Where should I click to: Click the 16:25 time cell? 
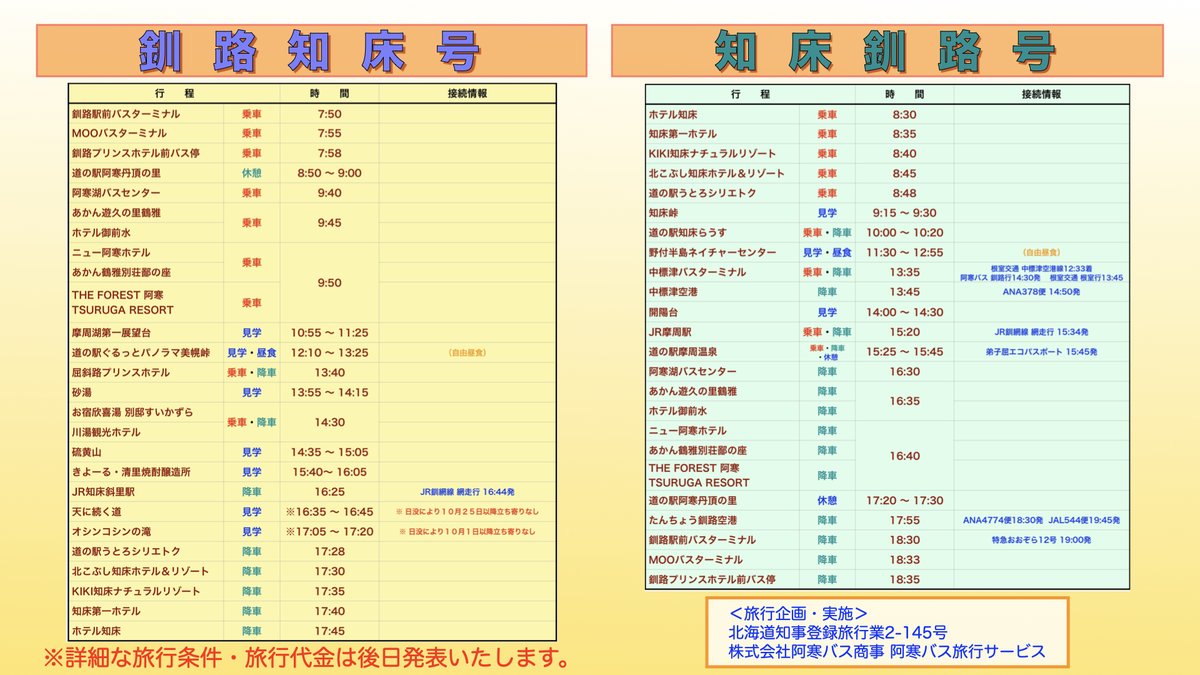pyautogui.click(x=329, y=491)
